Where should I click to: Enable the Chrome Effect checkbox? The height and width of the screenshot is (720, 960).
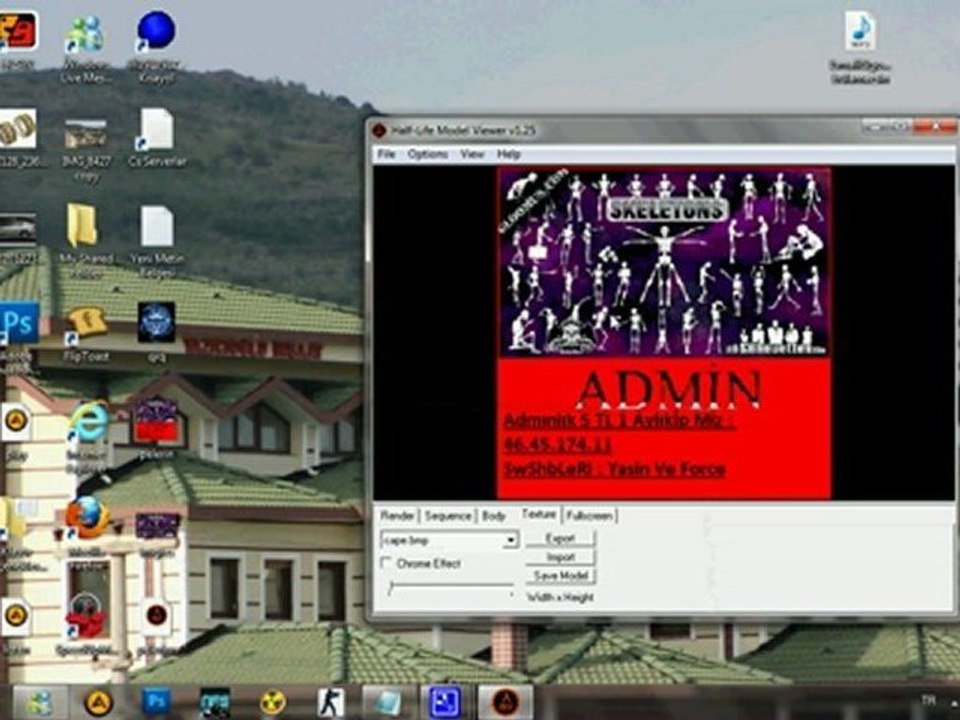[x=386, y=563]
